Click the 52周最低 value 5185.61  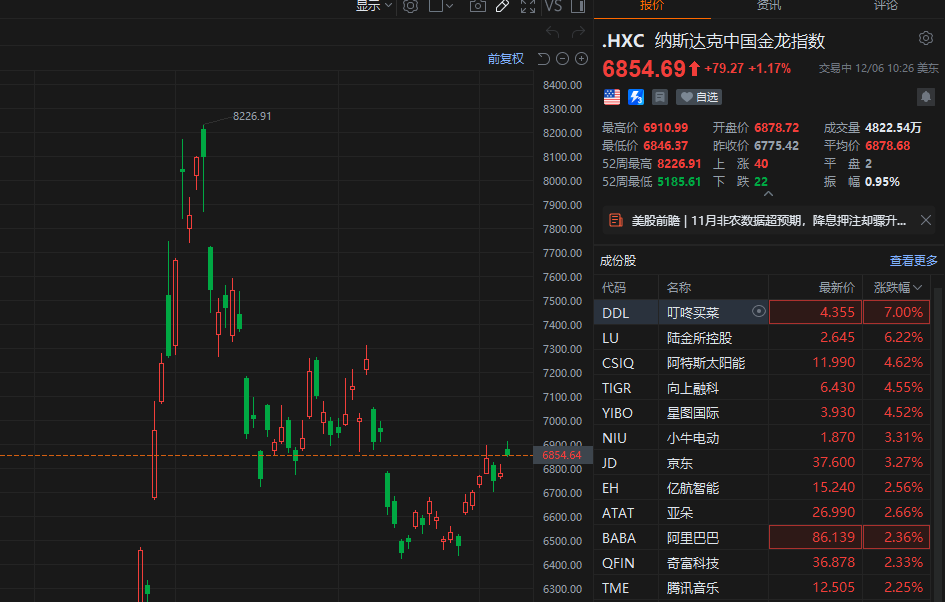click(x=679, y=182)
